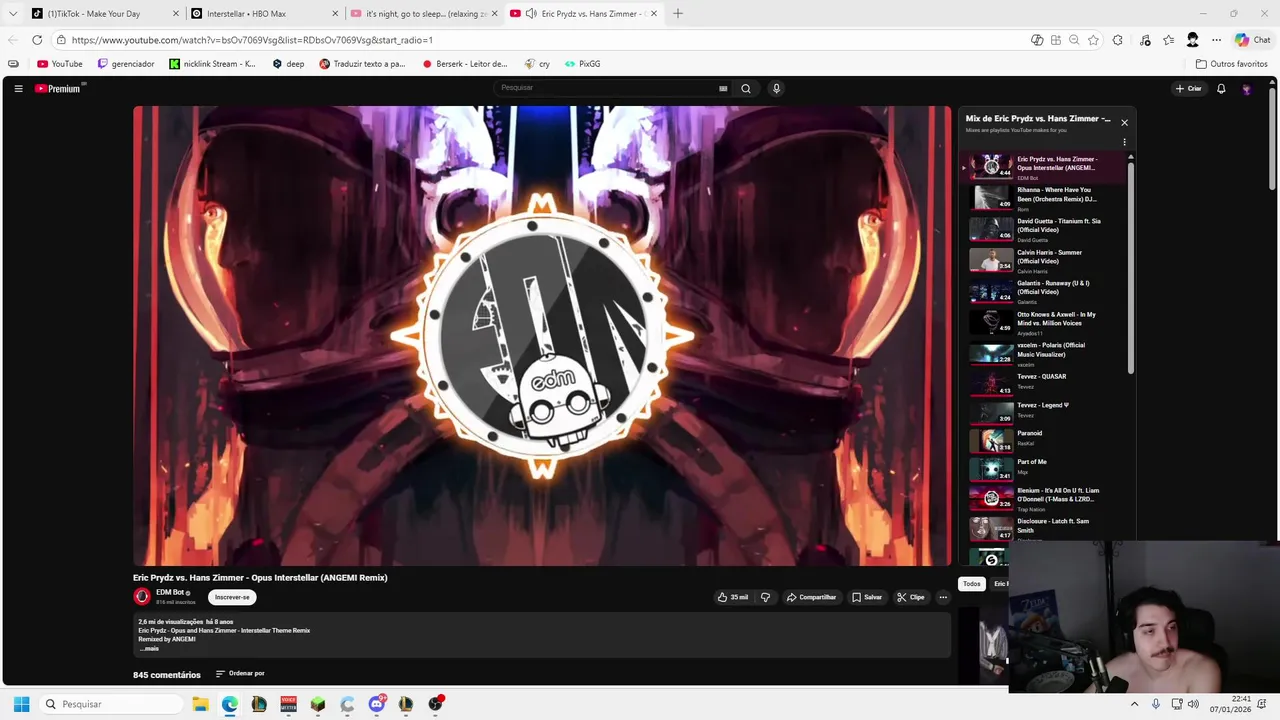
Task: Open OBS Studio from the taskbar
Action: click(435, 704)
